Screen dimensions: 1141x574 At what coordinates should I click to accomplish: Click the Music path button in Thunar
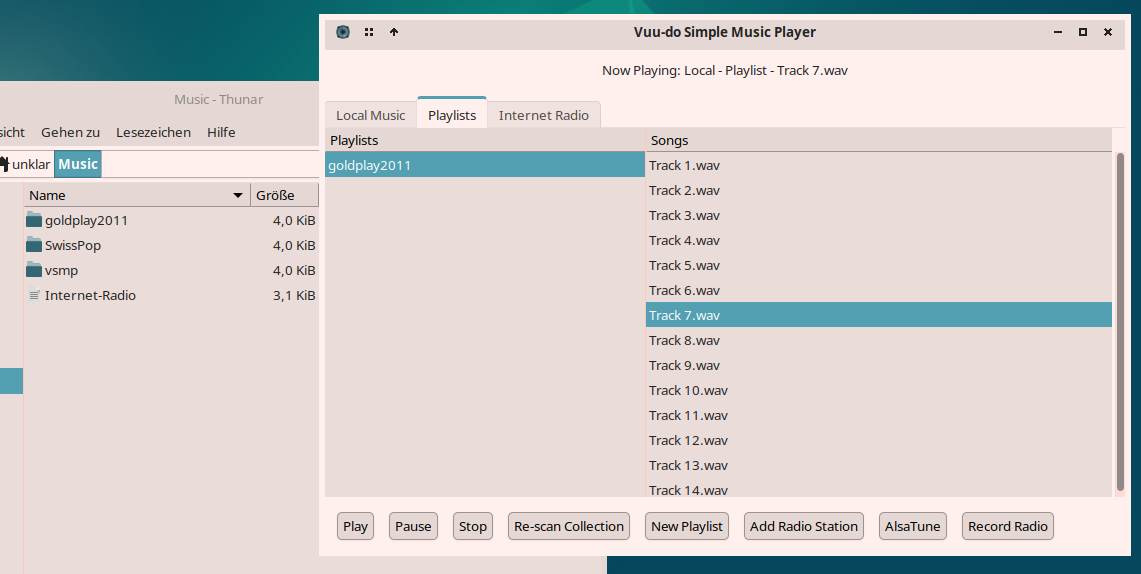(x=78, y=164)
